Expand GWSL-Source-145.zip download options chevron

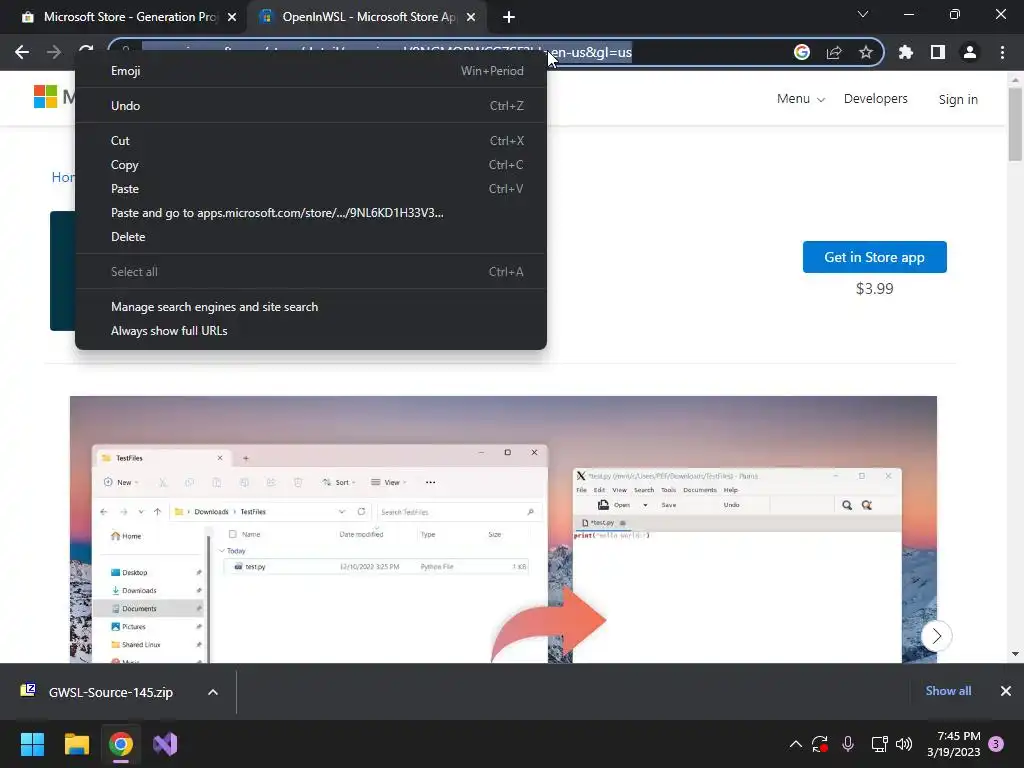coord(213,692)
